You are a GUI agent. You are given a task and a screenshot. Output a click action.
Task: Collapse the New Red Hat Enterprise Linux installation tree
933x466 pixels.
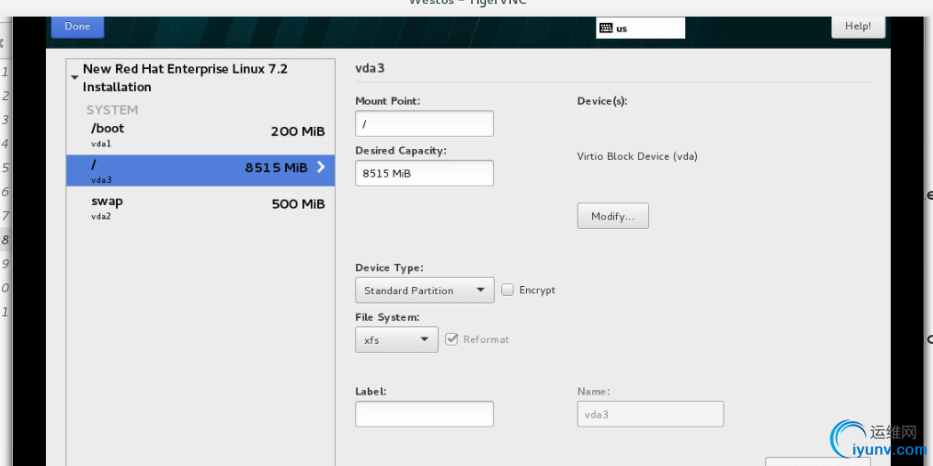pyautogui.click(x=74, y=77)
